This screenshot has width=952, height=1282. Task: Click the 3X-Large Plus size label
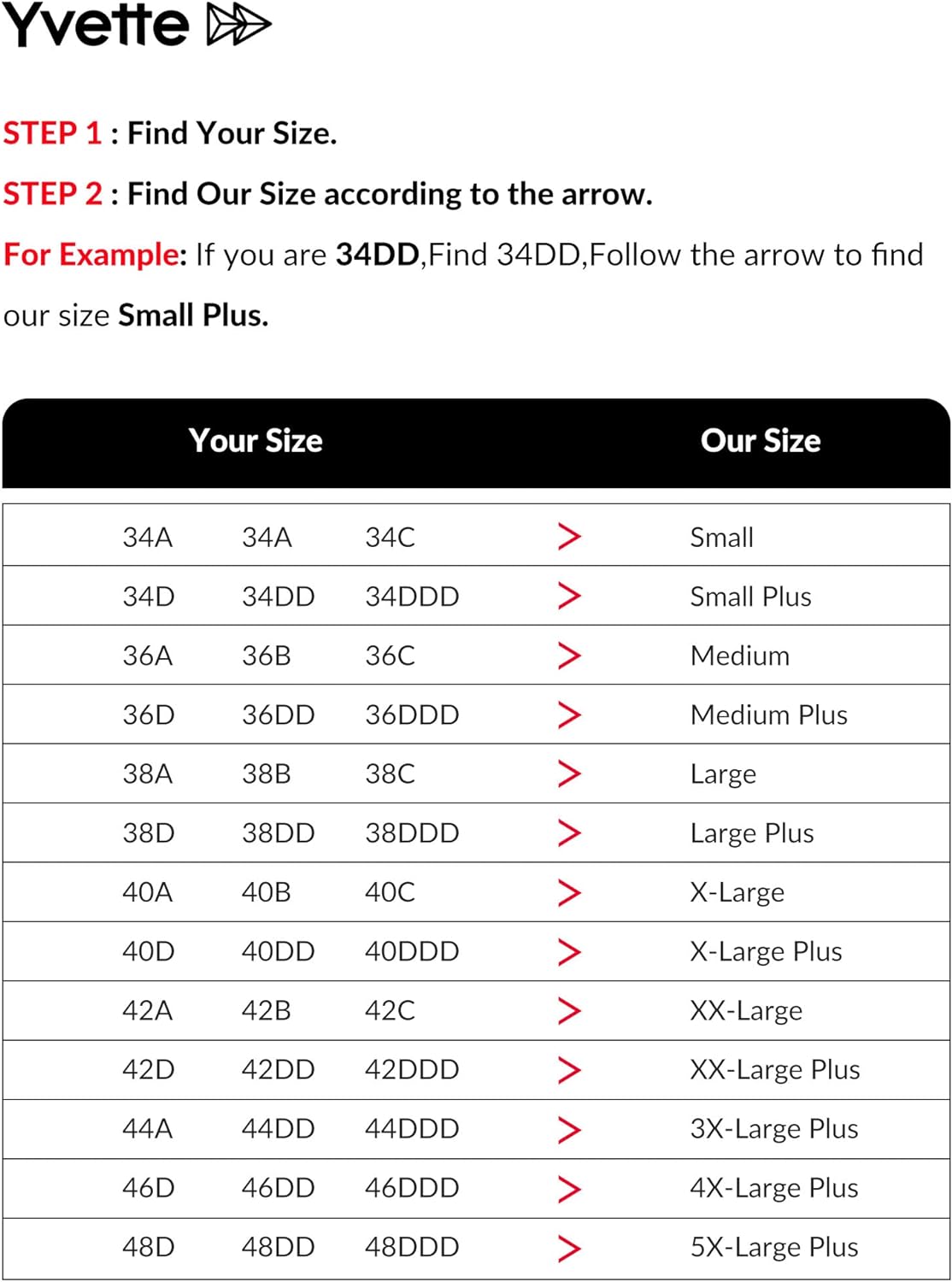[x=774, y=1128]
